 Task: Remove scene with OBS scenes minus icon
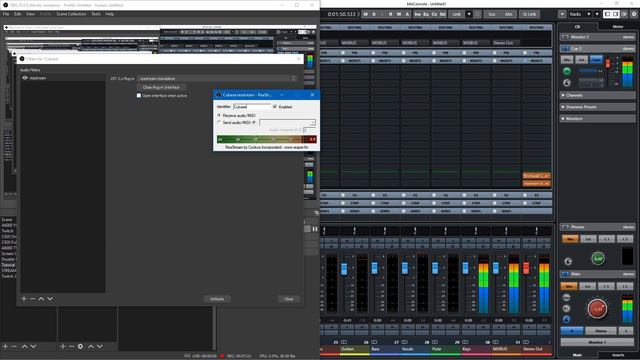click(x=14, y=346)
